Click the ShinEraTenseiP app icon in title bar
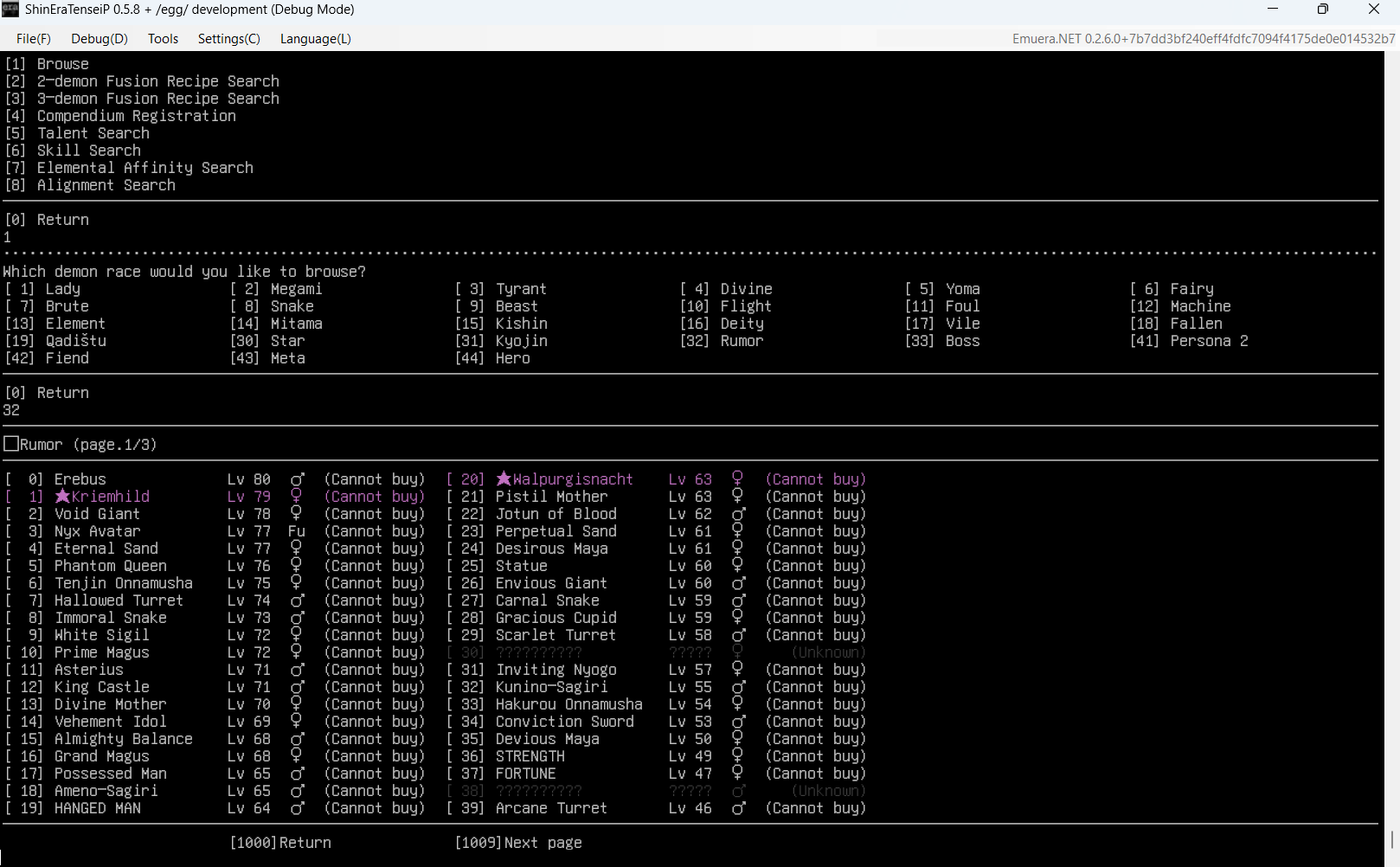Screen dimensions: 1400x867 (x=10, y=10)
